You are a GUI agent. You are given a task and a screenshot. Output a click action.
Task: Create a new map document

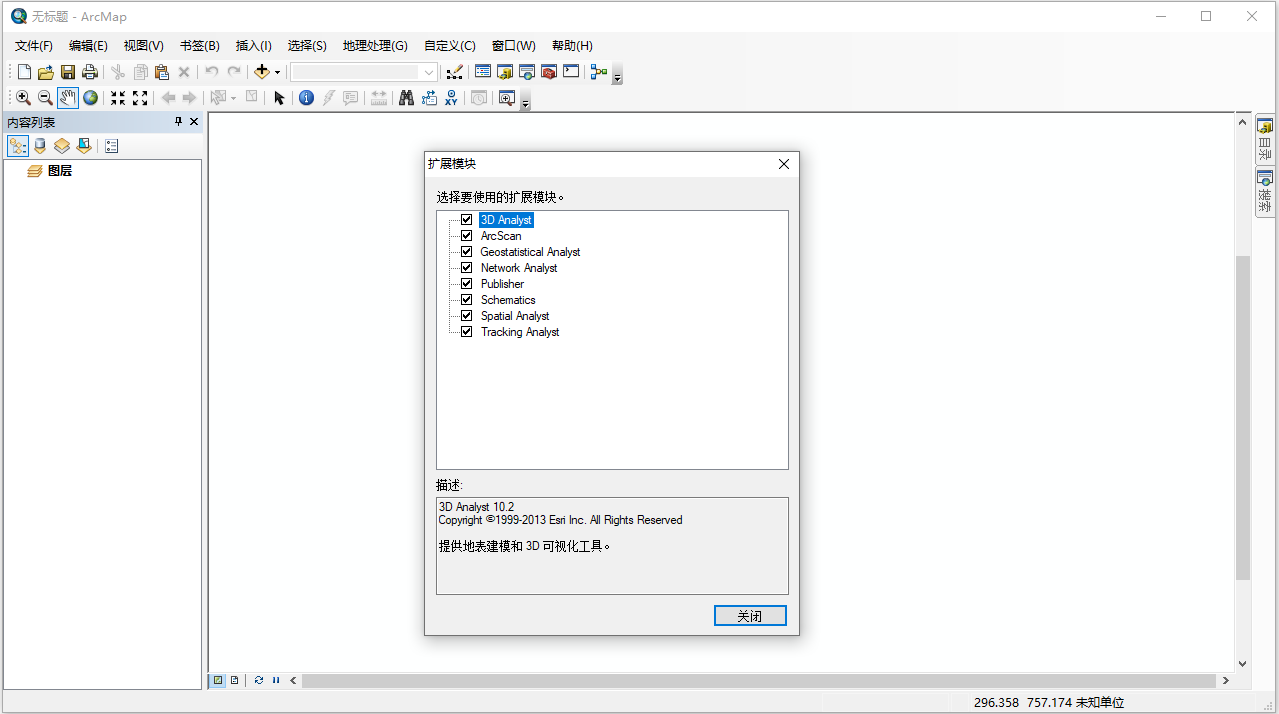point(24,72)
